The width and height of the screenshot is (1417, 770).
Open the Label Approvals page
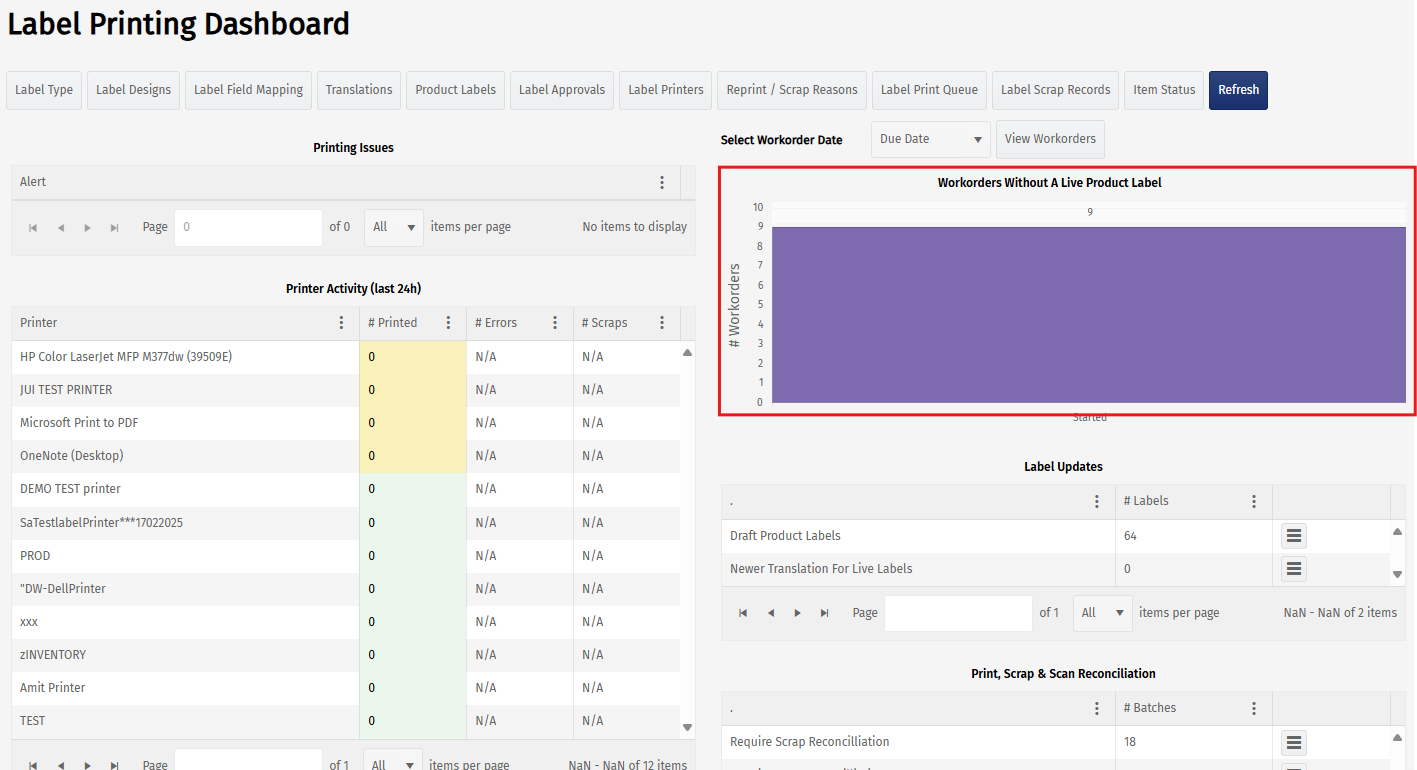click(x=562, y=90)
